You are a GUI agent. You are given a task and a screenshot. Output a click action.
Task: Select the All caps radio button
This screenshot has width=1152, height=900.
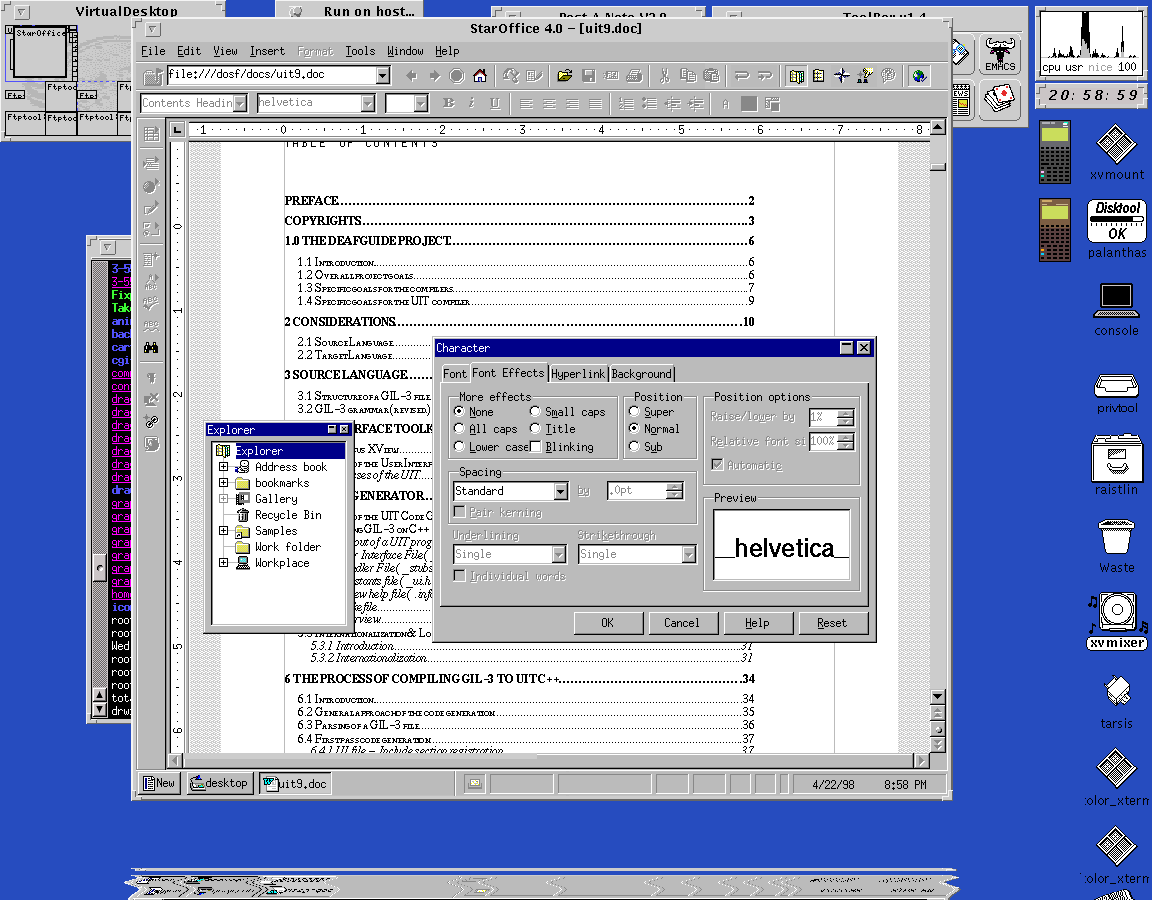(459, 428)
